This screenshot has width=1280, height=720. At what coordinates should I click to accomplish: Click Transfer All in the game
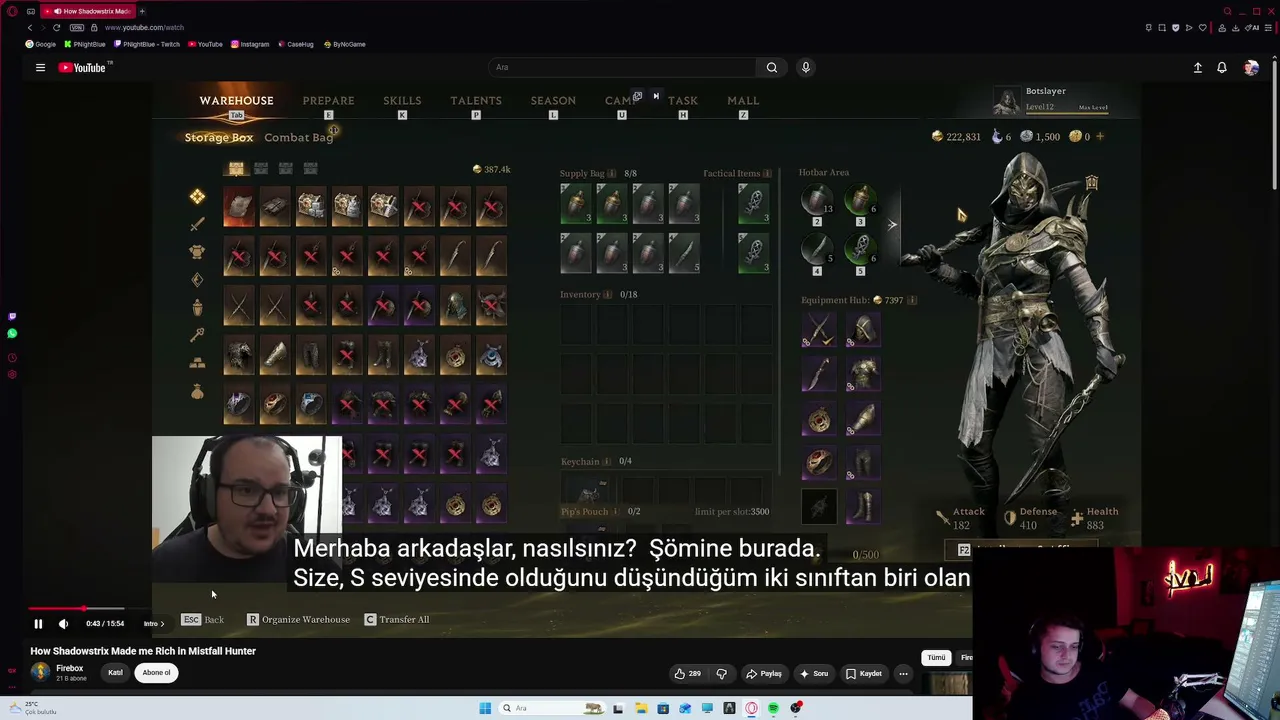pos(397,620)
